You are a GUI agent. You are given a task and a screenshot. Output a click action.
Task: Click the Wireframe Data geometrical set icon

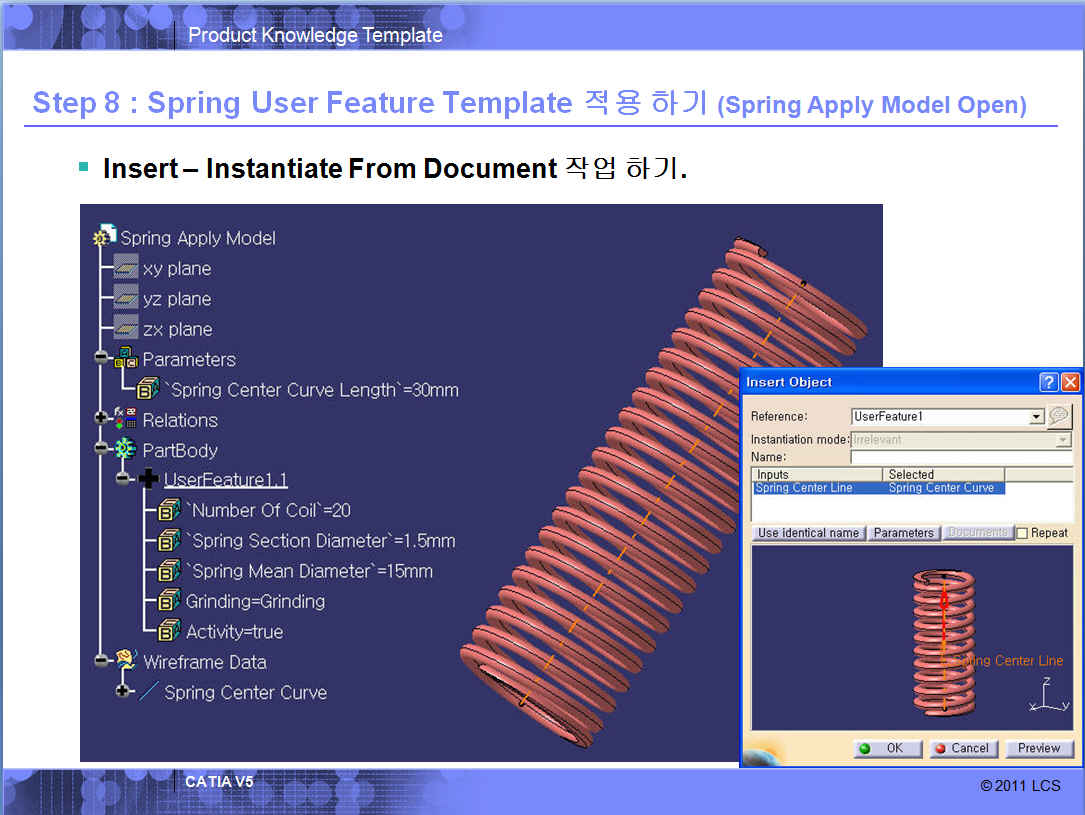(x=126, y=661)
